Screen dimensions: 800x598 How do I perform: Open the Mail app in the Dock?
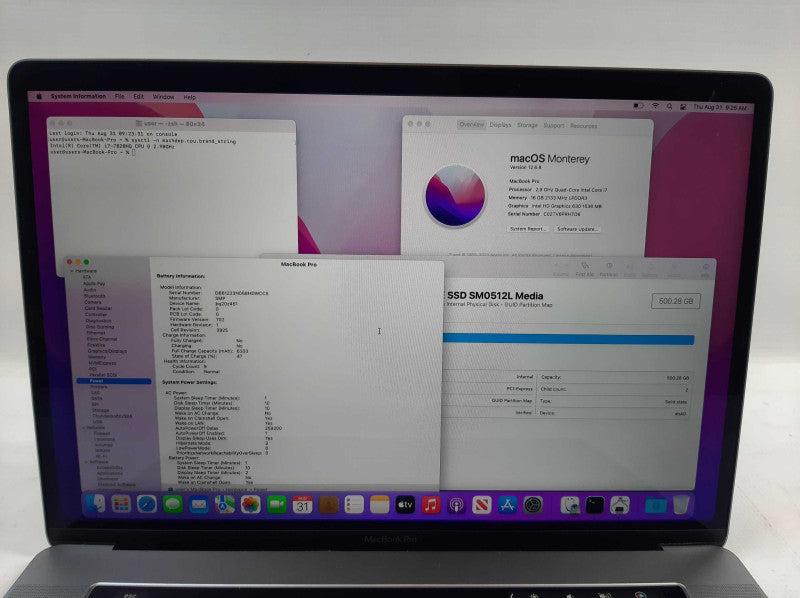[199, 505]
